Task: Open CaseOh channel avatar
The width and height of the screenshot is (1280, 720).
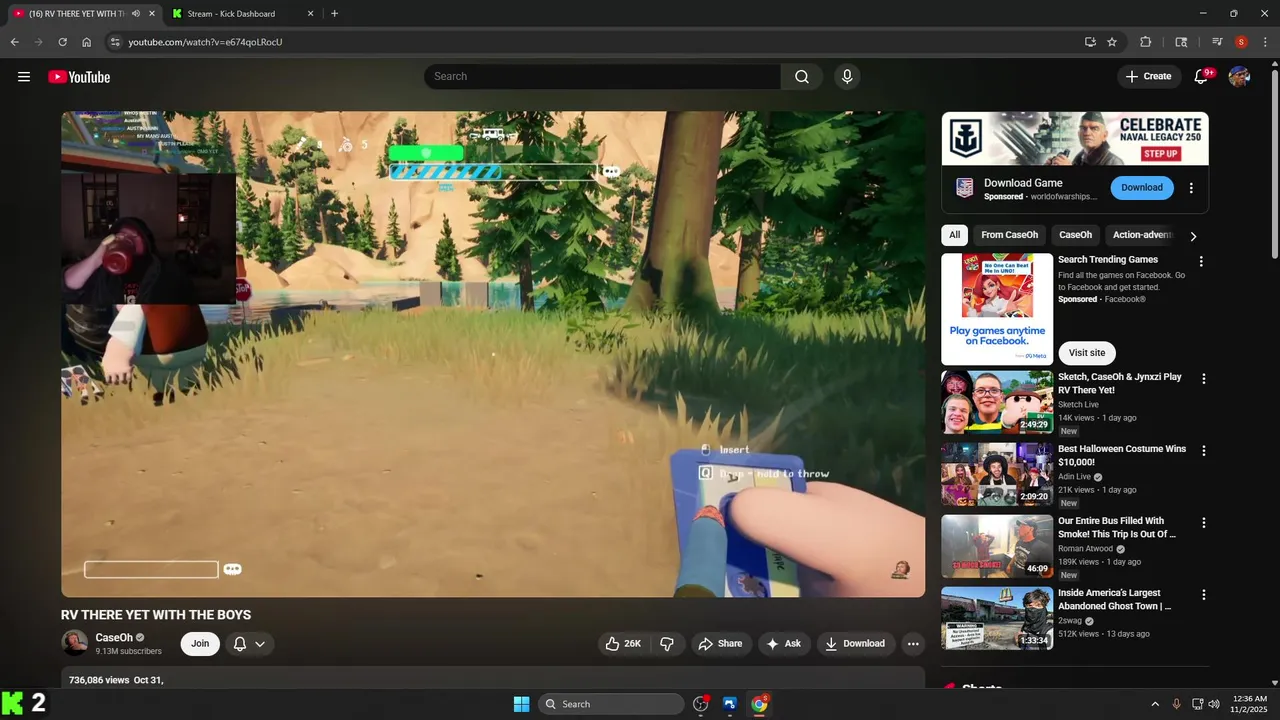Action: pos(74,643)
